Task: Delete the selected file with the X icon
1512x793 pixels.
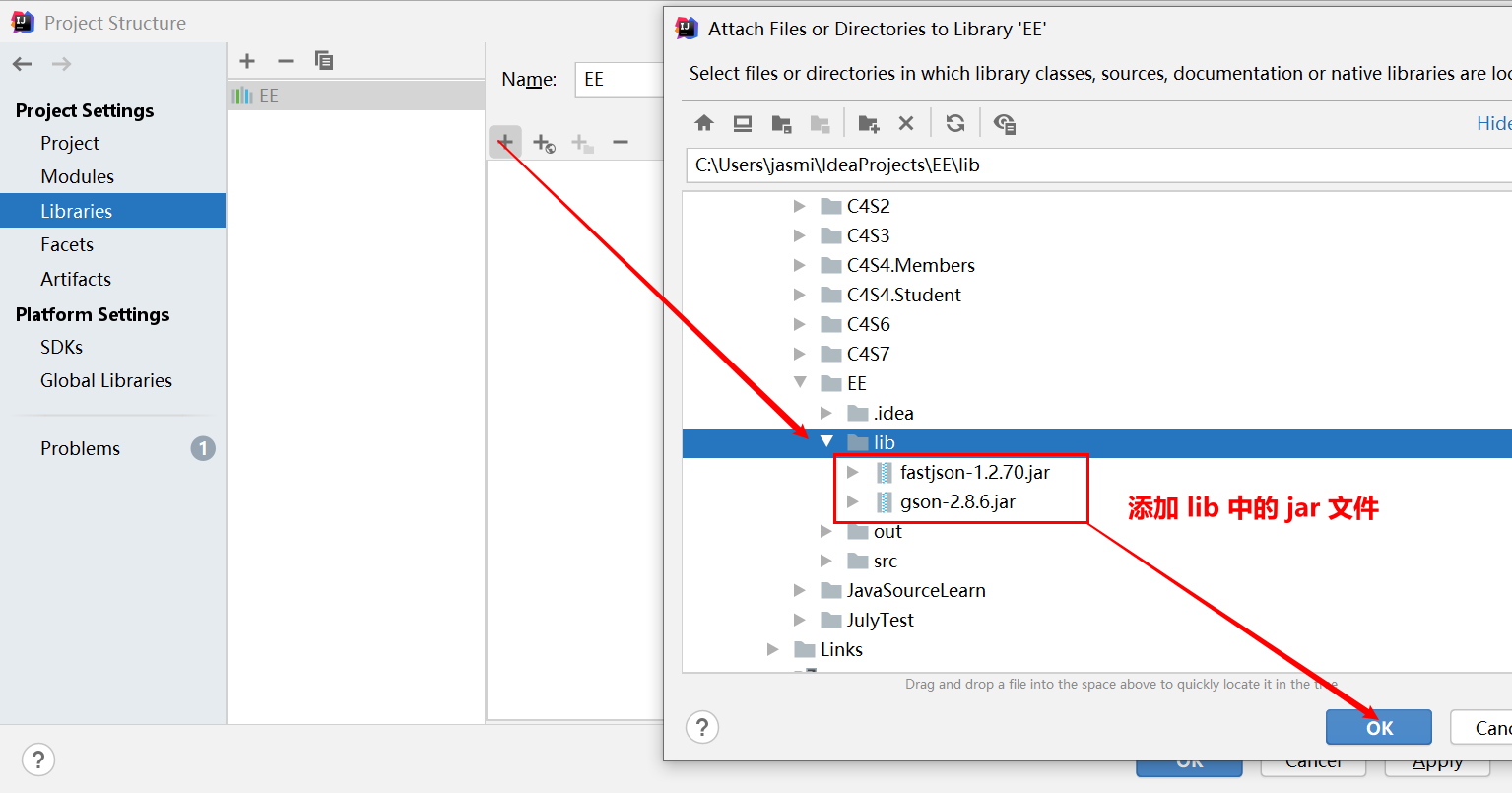Action: coord(906,123)
